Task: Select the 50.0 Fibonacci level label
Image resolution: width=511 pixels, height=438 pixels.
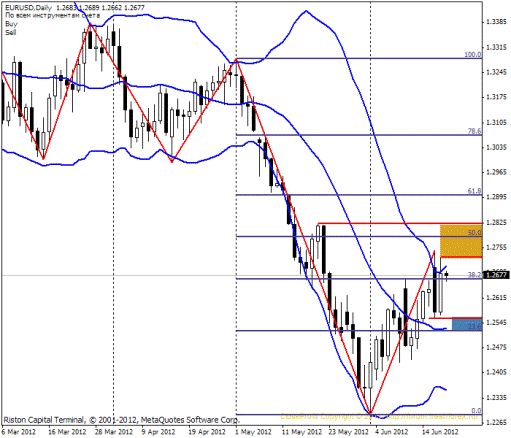Action: point(475,232)
